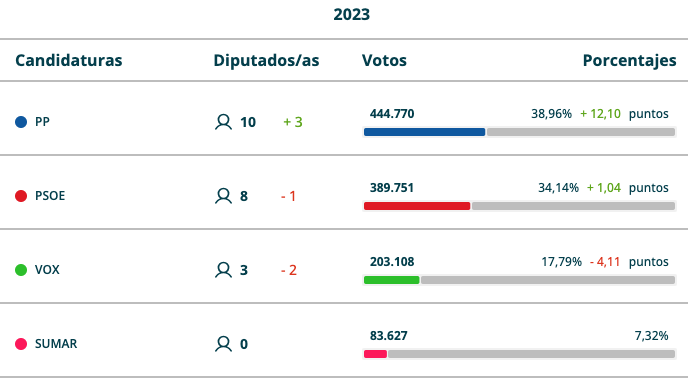The image size is (688, 384).
Task: Select the red PSOE party color dot
Action: click(x=21, y=196)
